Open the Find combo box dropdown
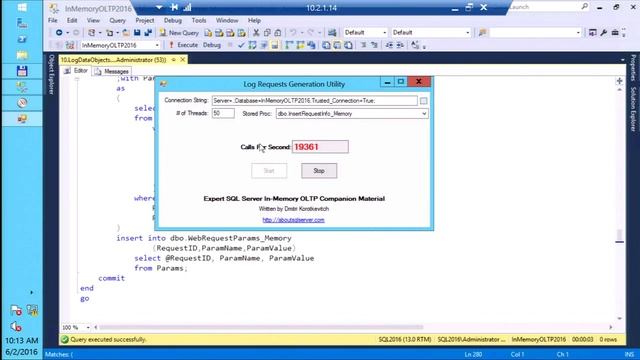The height and width of the screenshot is (360, 640). click(578, 33)
